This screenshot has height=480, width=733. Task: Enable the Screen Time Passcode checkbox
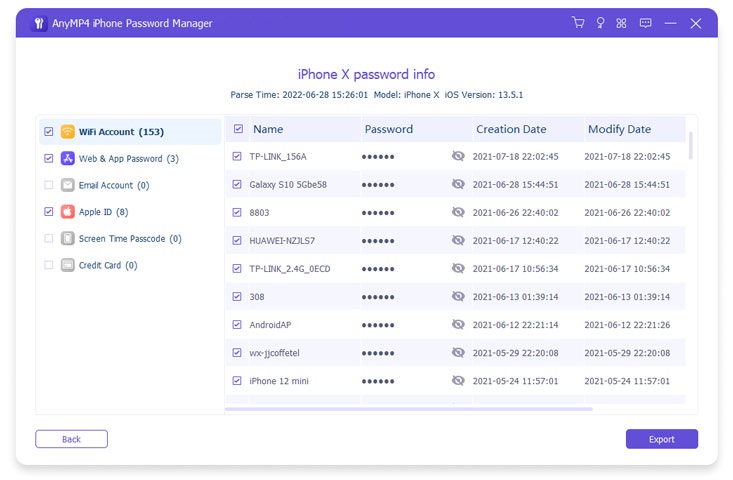[49, 239]
